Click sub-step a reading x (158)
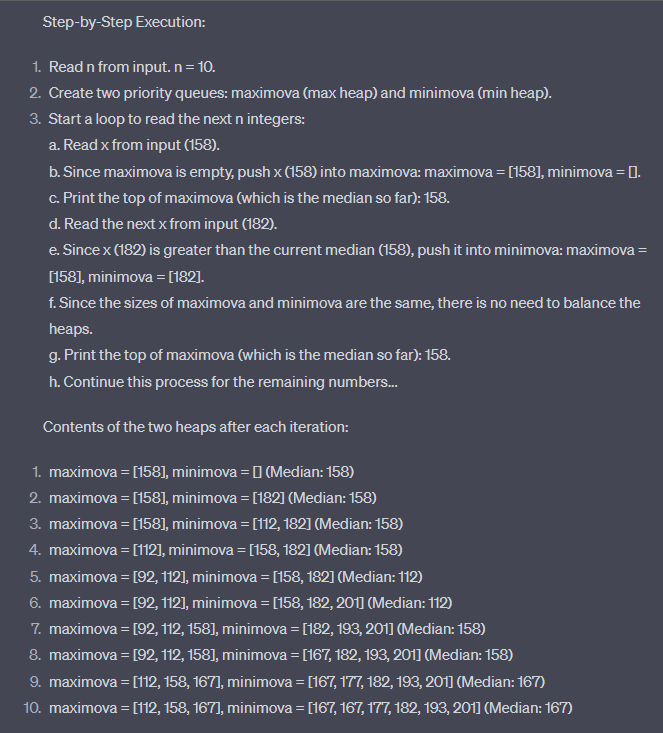Image resolution: width=663 pixels, height=733 pixels. click(133, 145)
